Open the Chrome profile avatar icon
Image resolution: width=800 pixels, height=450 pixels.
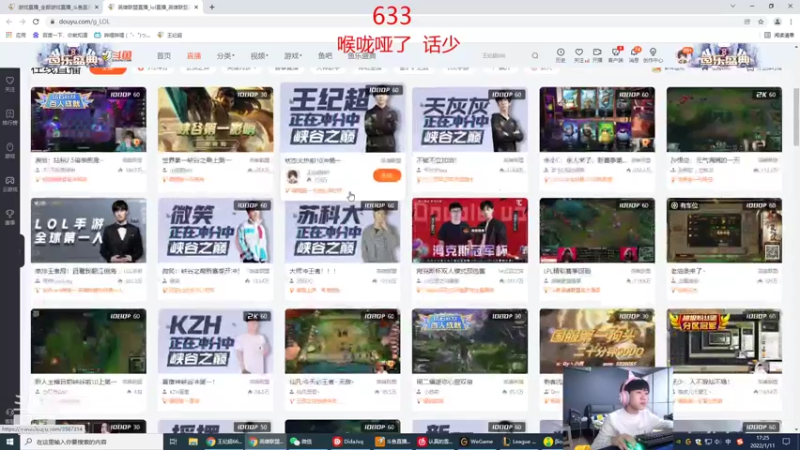[778, 21]
